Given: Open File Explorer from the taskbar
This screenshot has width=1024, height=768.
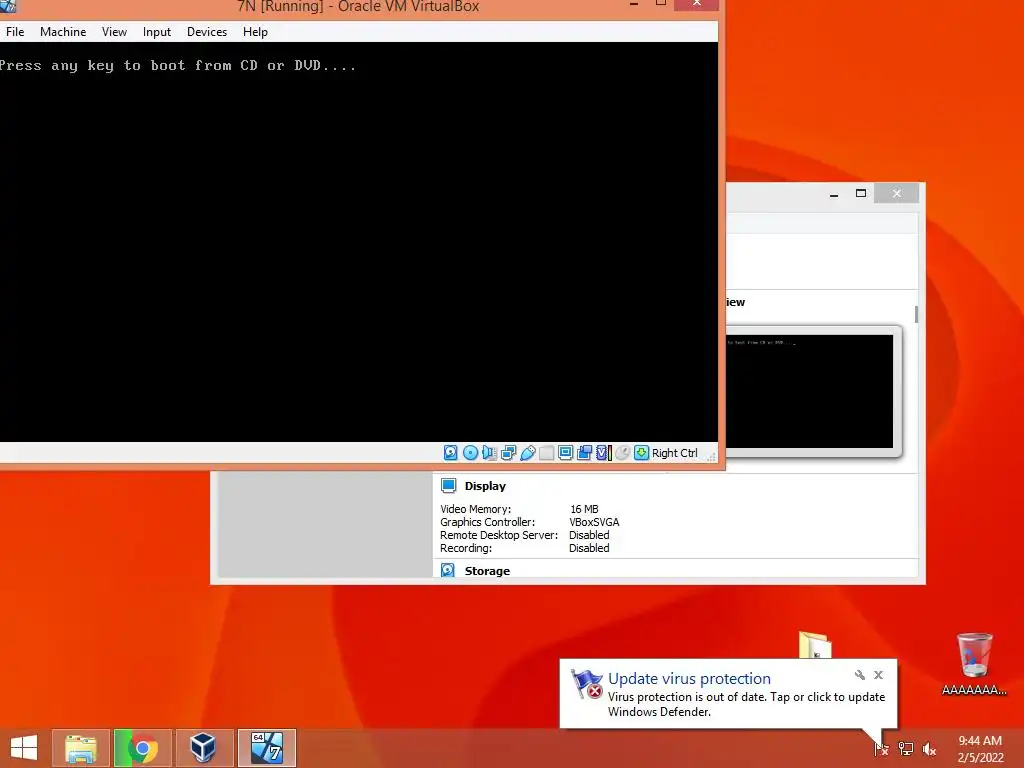Looking at the screenshot, I should [x=81, y=748].
